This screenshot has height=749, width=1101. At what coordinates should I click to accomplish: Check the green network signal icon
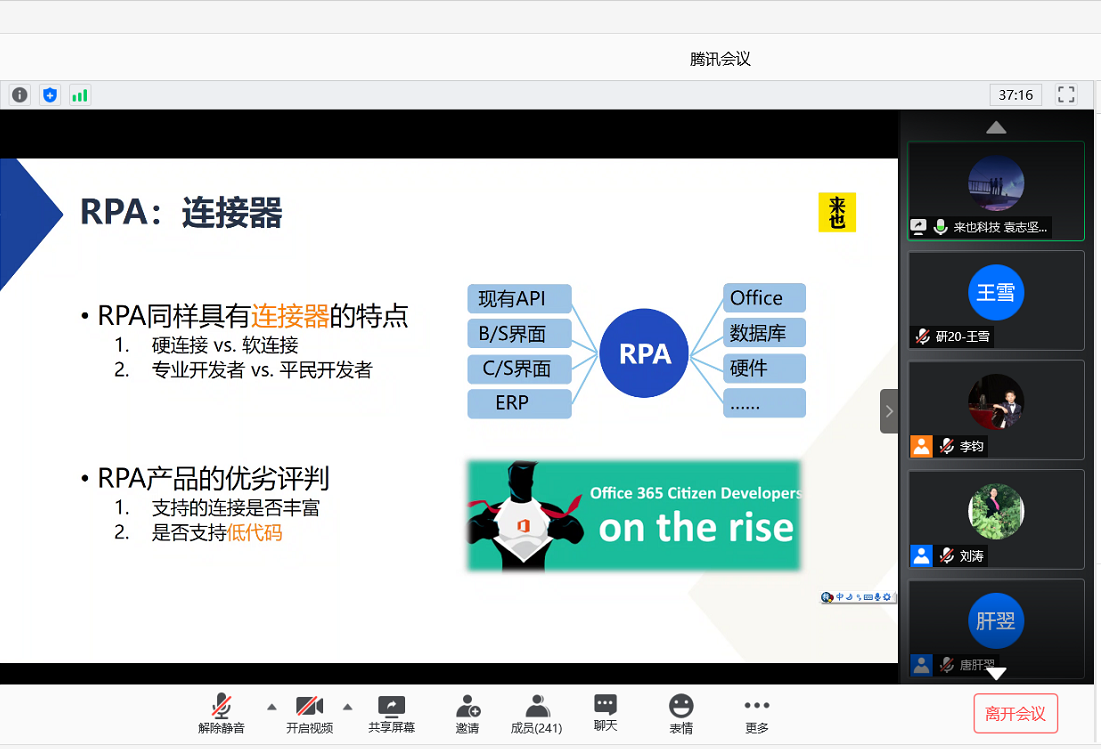click(x=80, y=95)
